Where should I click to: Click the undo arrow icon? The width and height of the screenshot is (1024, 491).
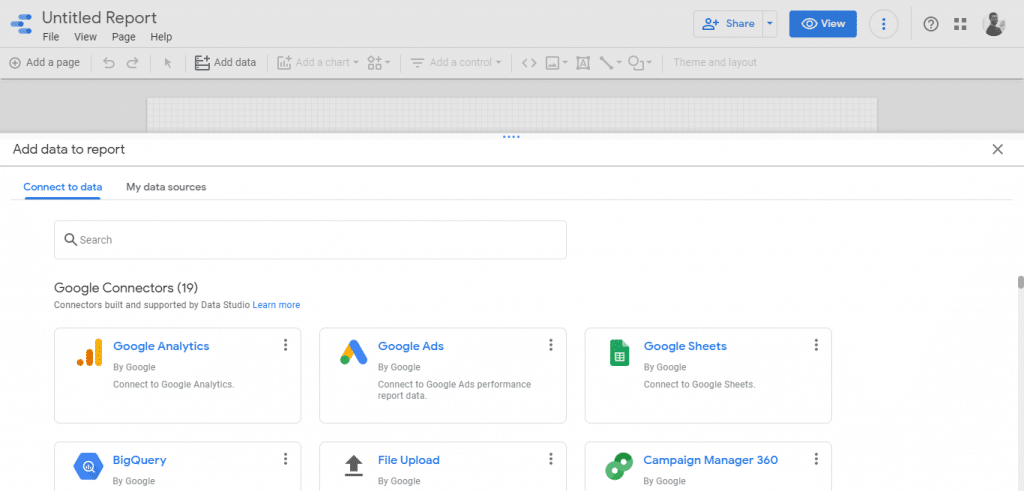pyautogui.click(x=109, y=63)
